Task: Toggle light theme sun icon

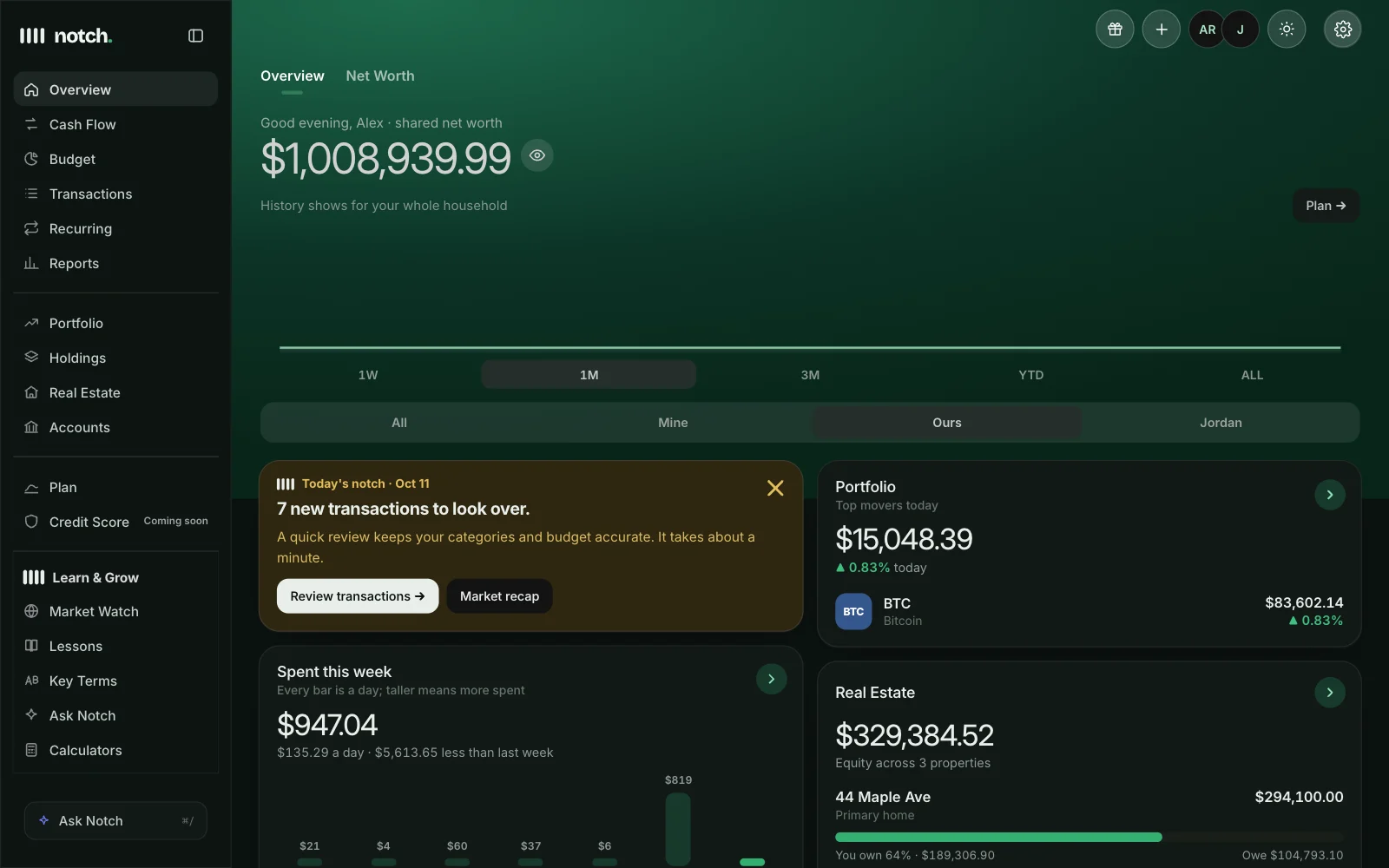Action: (x=1287, y=30)
